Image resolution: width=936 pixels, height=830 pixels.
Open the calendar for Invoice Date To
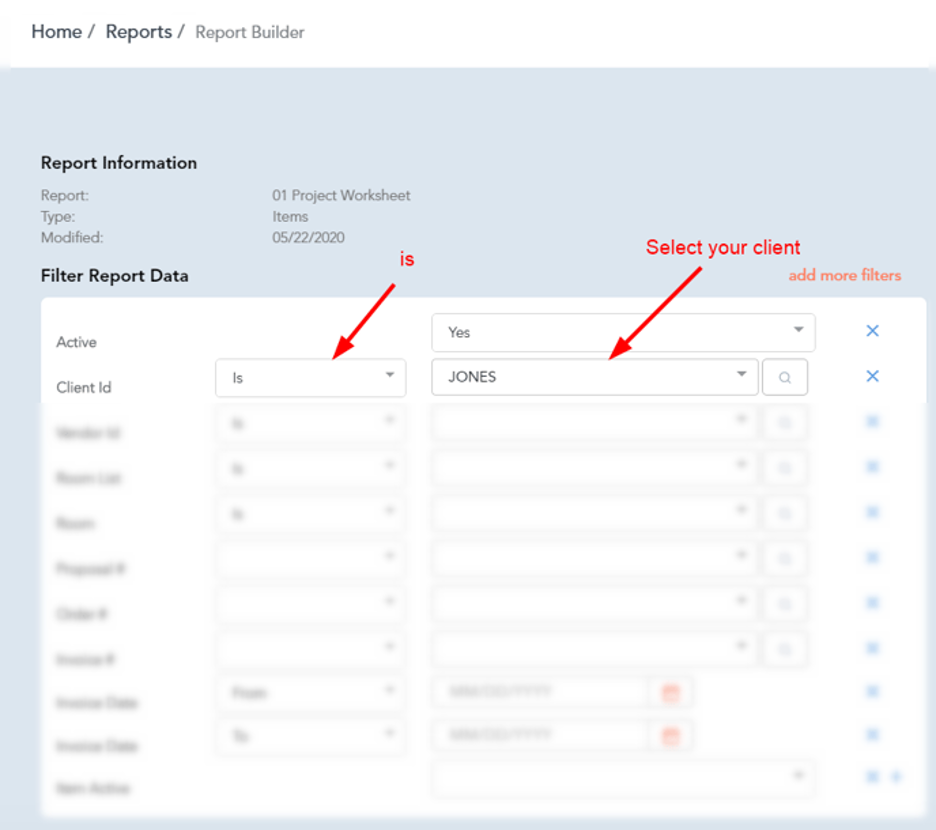[671, 736]
